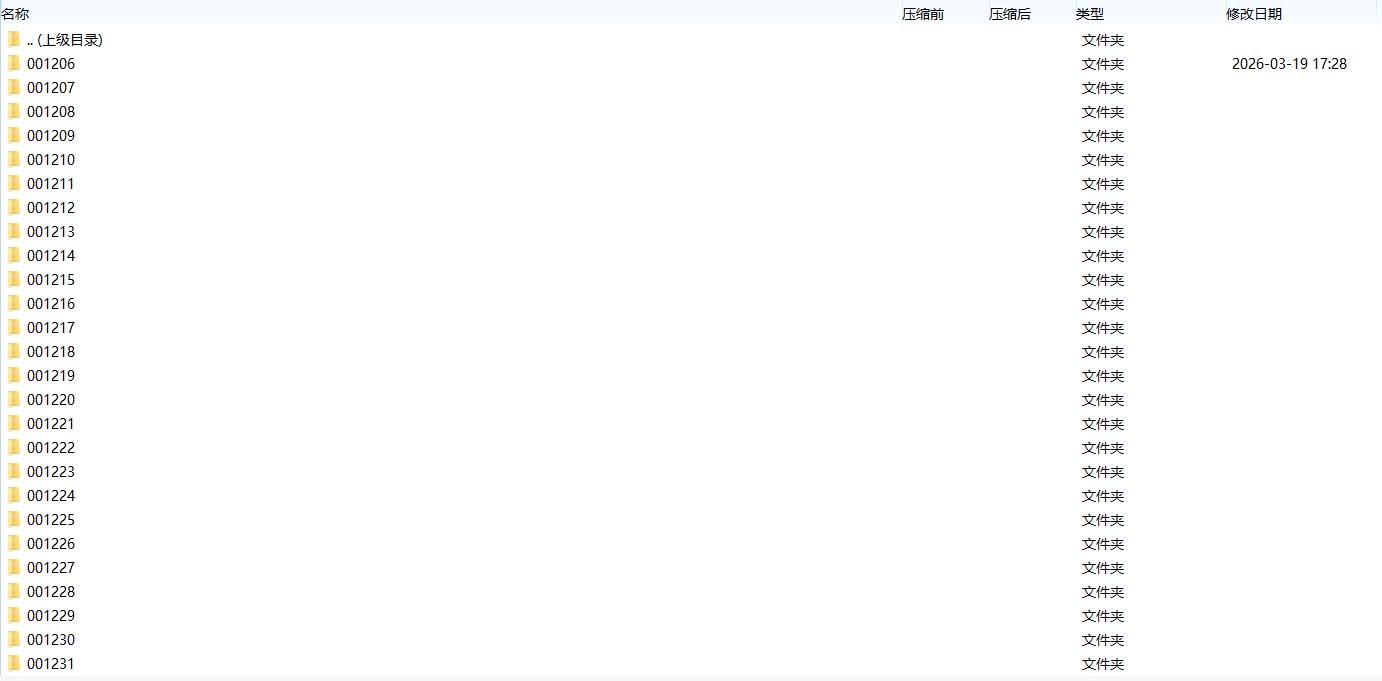Click the 压缩后 column header
The image size is (1382, 681).
point(1009,14)
